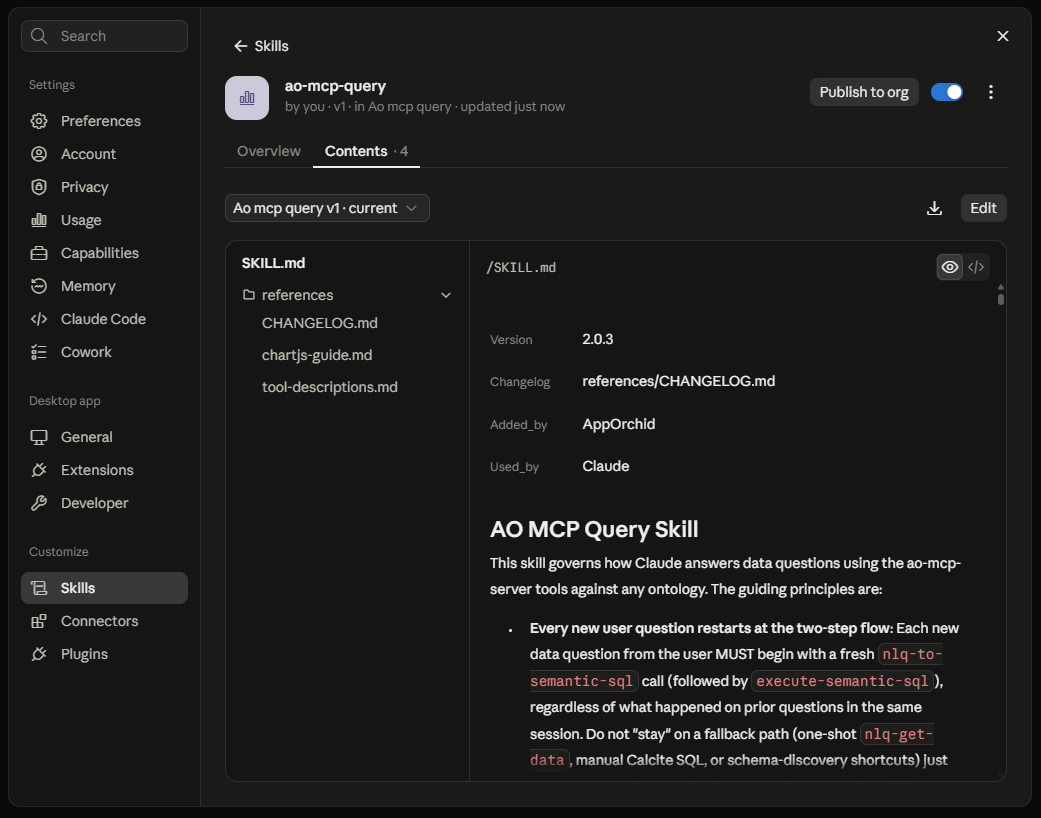
Task: Click the Edit button
Action: click(983, 208)
